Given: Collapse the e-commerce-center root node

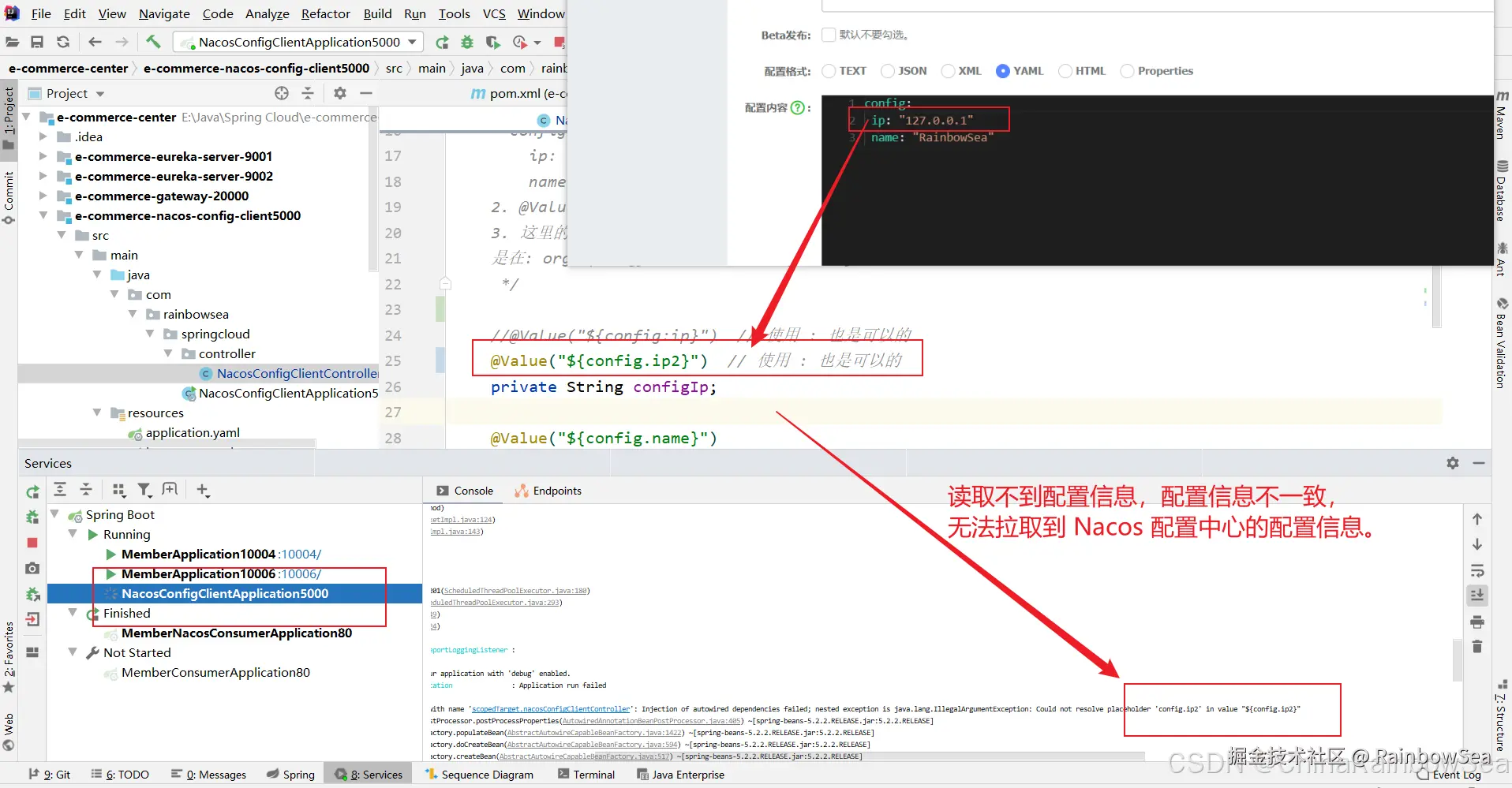Looking at the screenshot, I should point(27,117).
